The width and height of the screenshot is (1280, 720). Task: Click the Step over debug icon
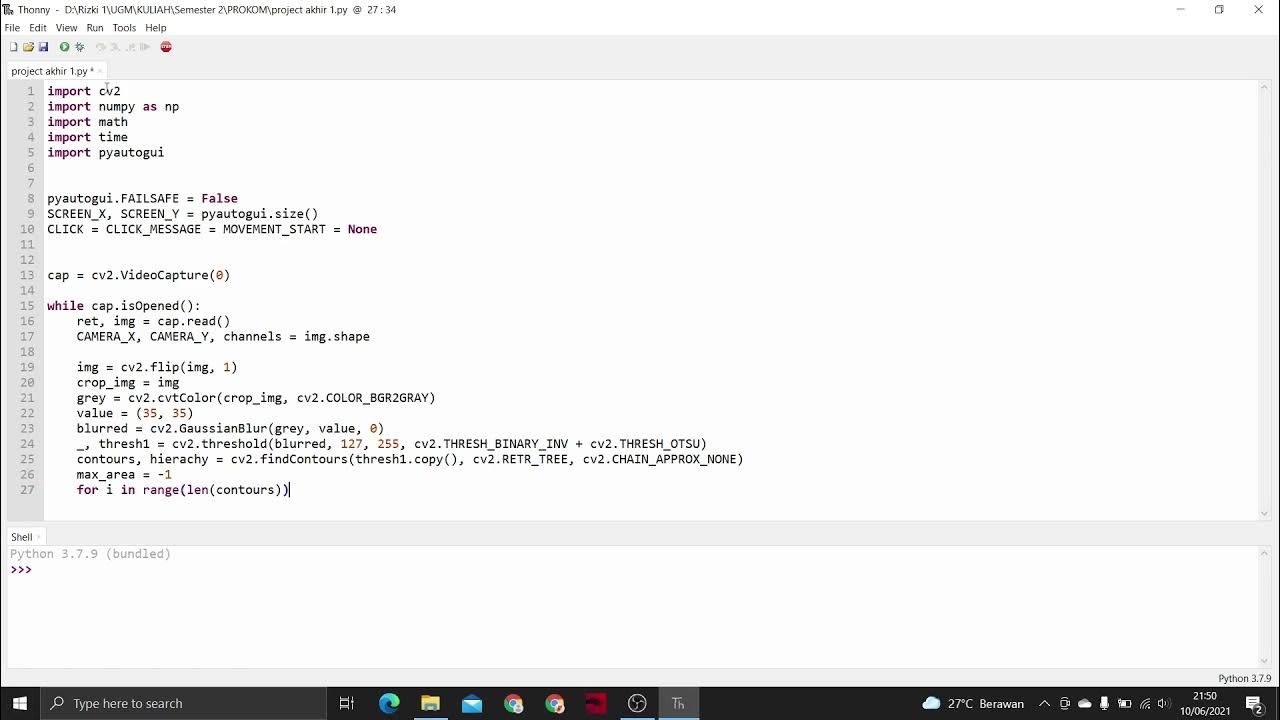pos(101,47)
